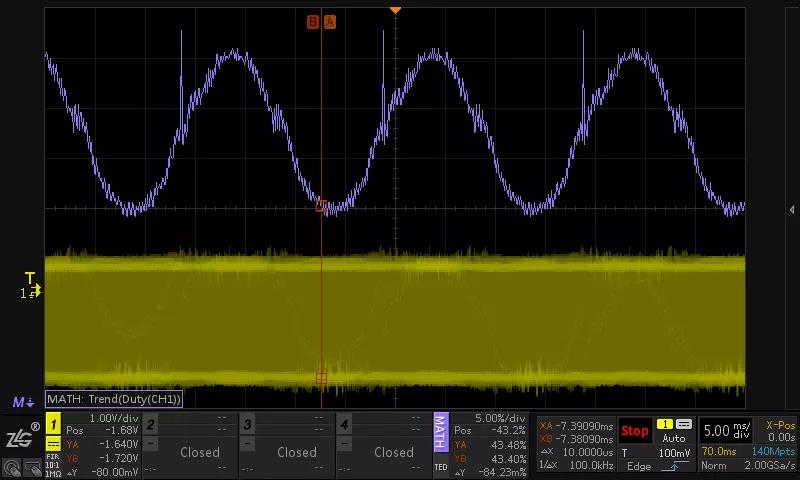The height and width of the screenshot is (480, 800).
Task: Click the Edge trigger type label
Action: pyautogui.click(x=639, y=466)
